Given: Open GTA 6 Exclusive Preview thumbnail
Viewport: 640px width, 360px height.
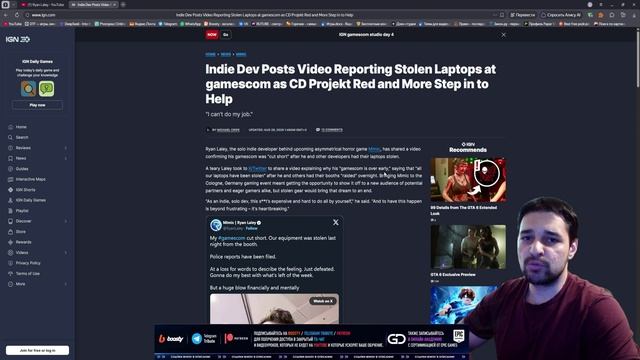Looking at the screenshot, I should [x=468, y=247].
